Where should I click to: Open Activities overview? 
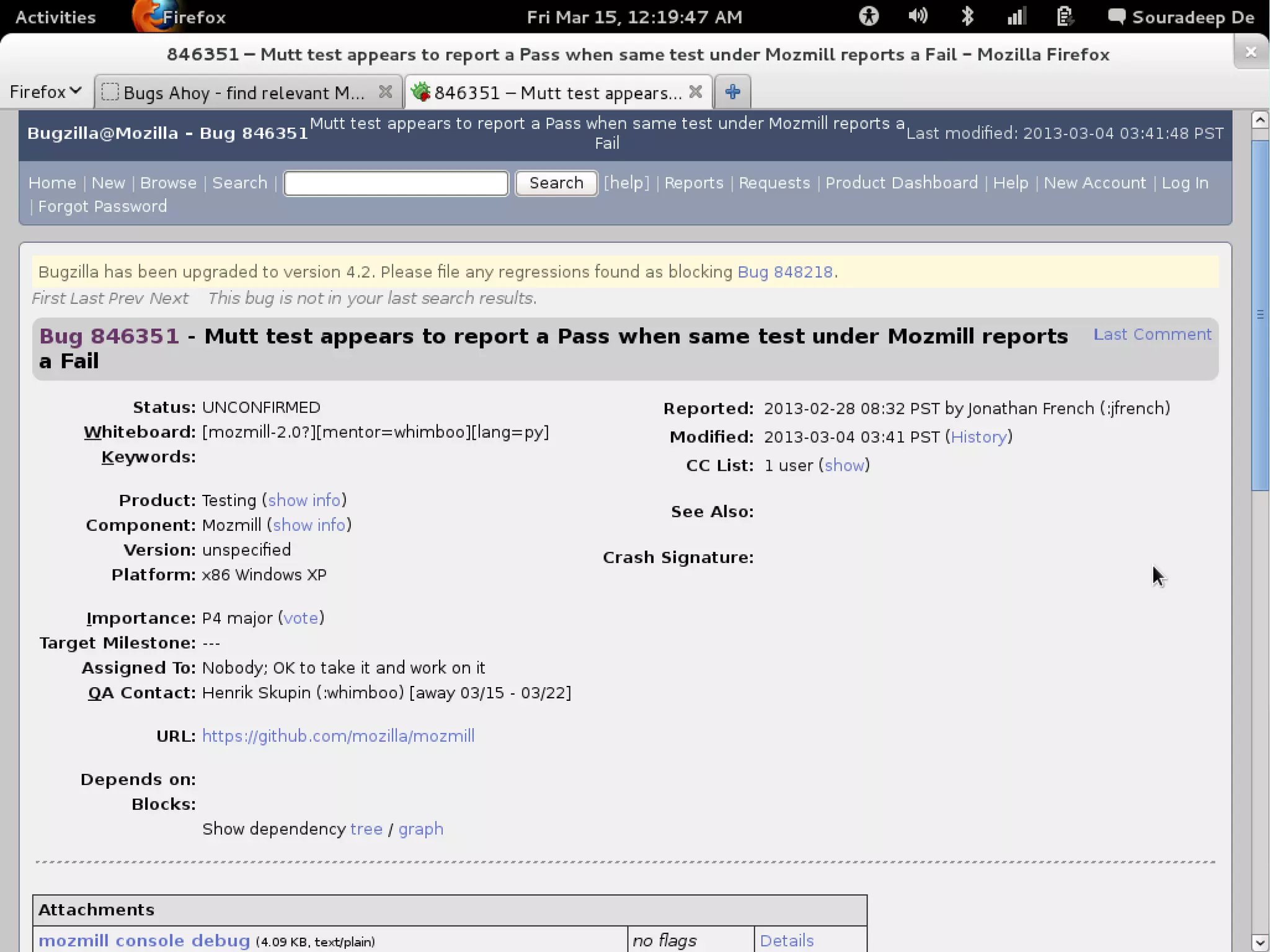pos(55,17)
